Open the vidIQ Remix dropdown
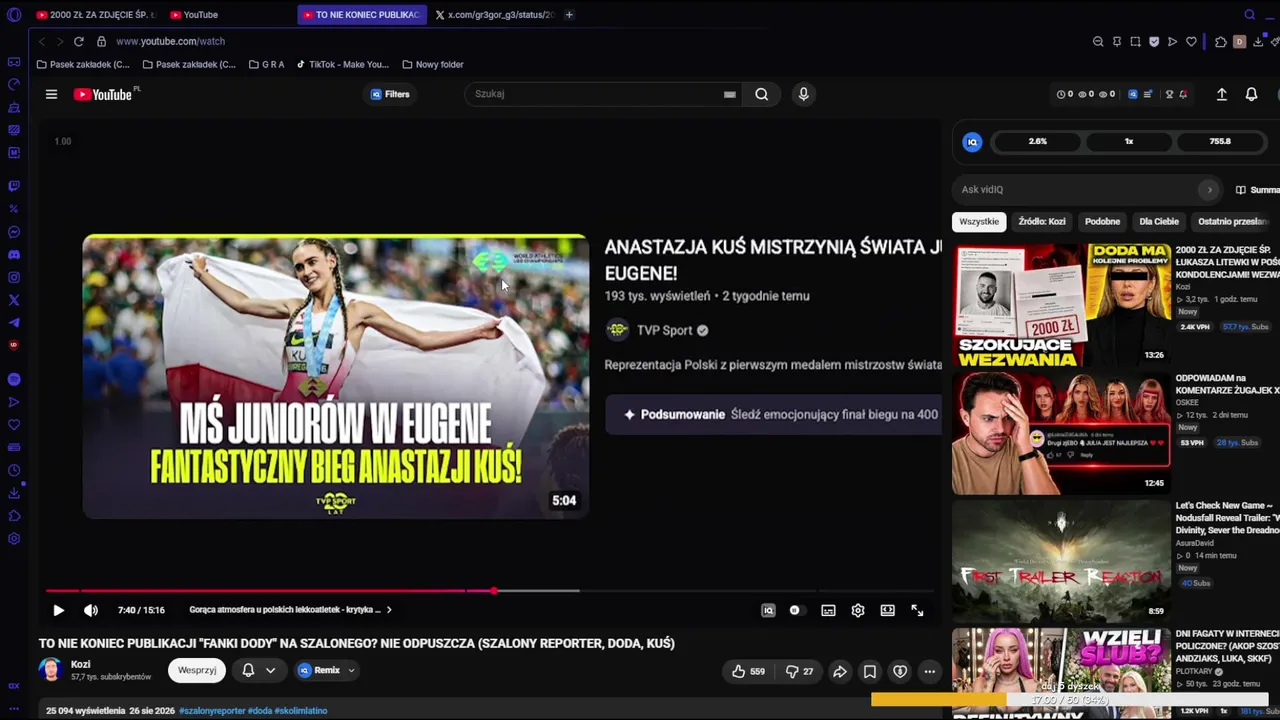The width and height of the screenshot is (1280, 720). coord(327,670)
